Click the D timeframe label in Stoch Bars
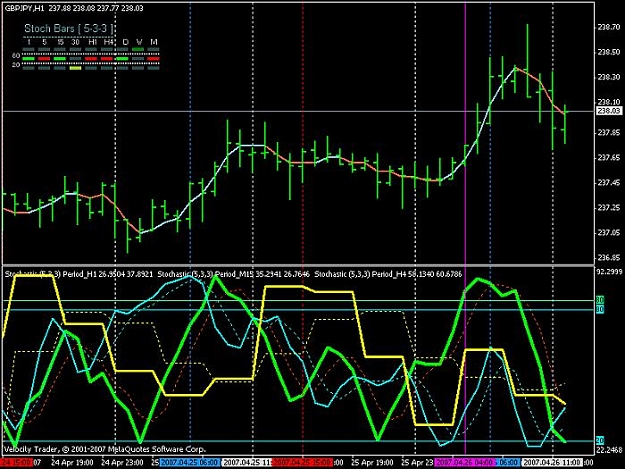Image resolution: width=625 pixels, height=469 pixels. [126, 42]
